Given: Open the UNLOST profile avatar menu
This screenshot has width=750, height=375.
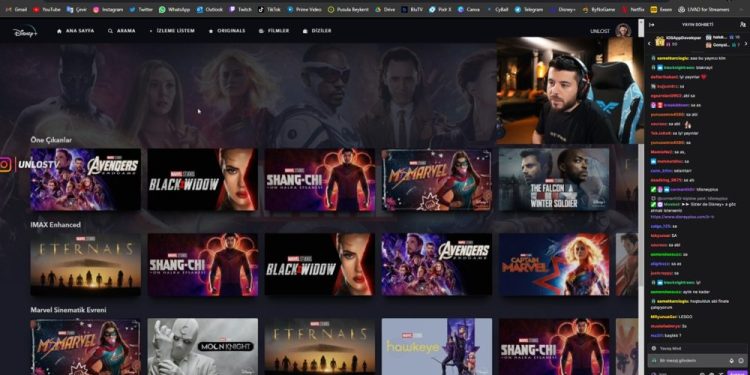Looking at the screenshot, I should [x=623, y=30].
